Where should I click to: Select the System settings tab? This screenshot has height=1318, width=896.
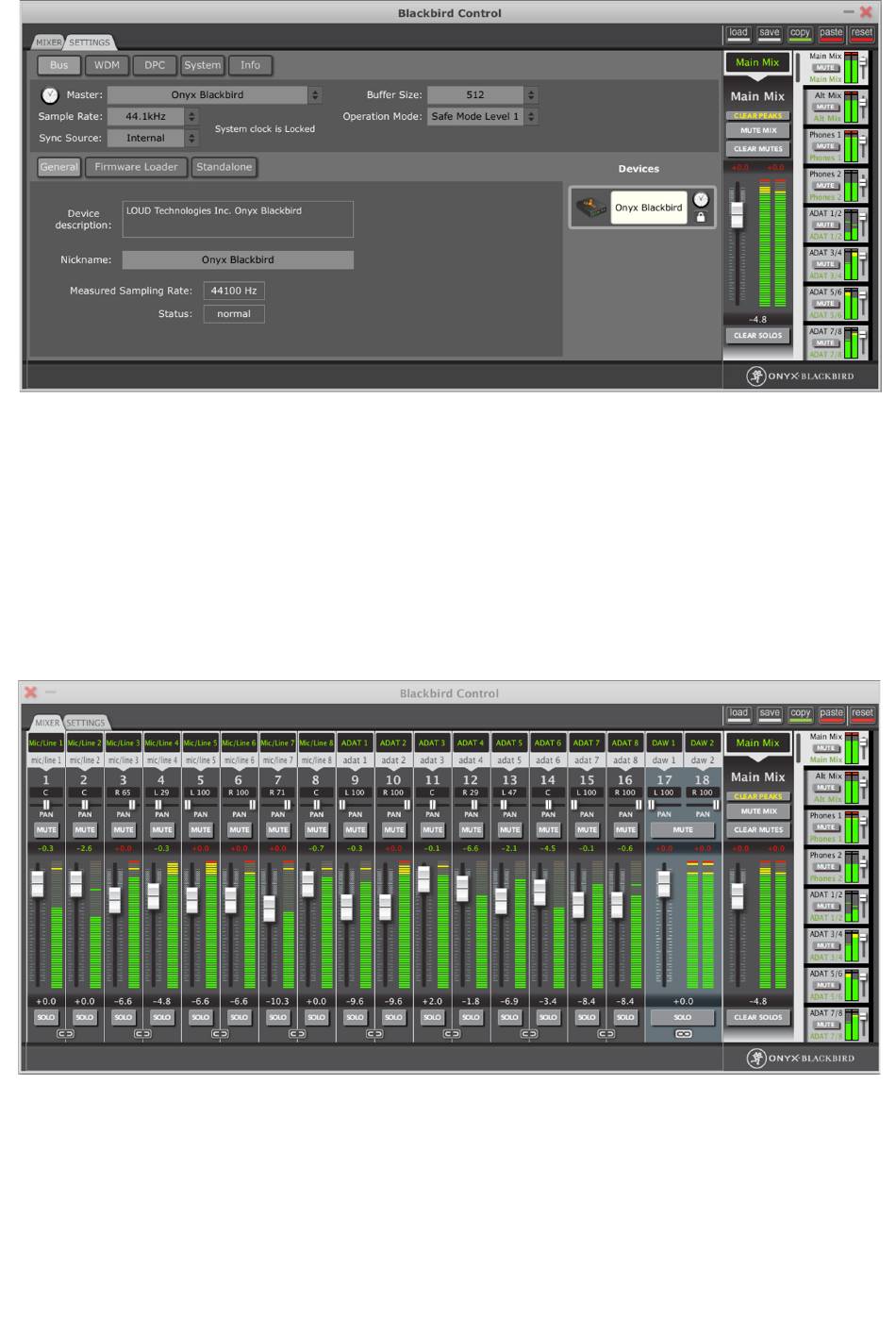coord(202,65)
